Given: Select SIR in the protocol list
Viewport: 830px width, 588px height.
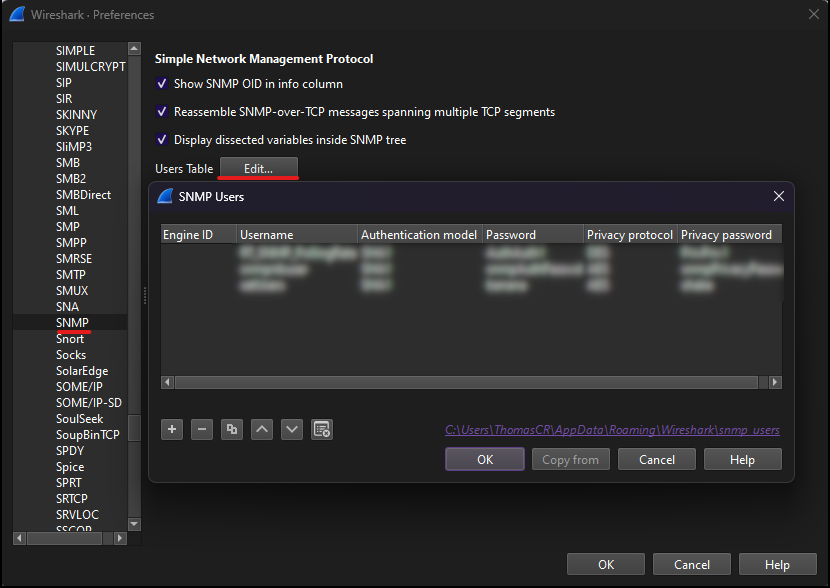Looking at the screenshot, I should 64,98.
